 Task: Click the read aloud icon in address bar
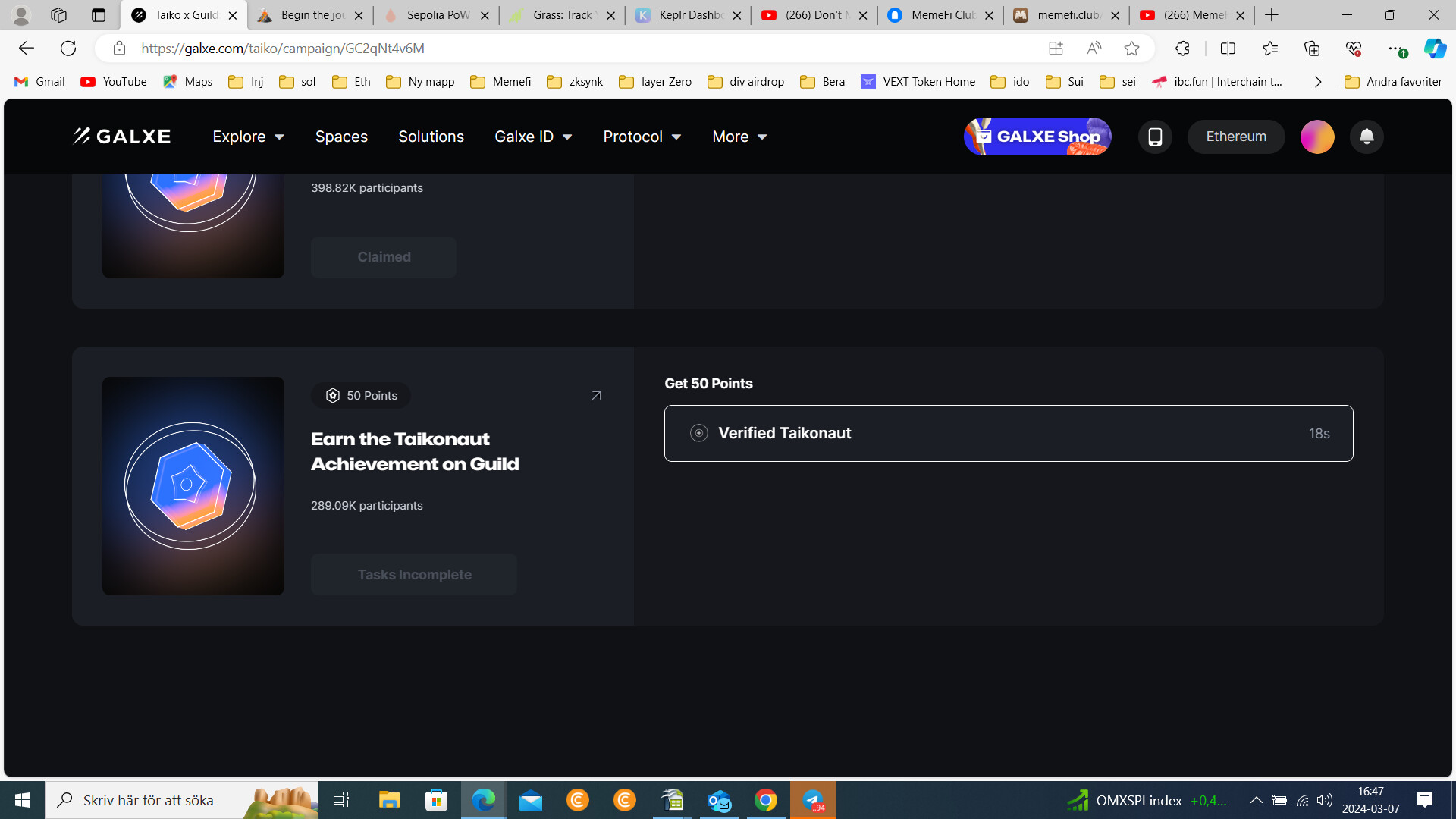click(x=1094, y=49)
